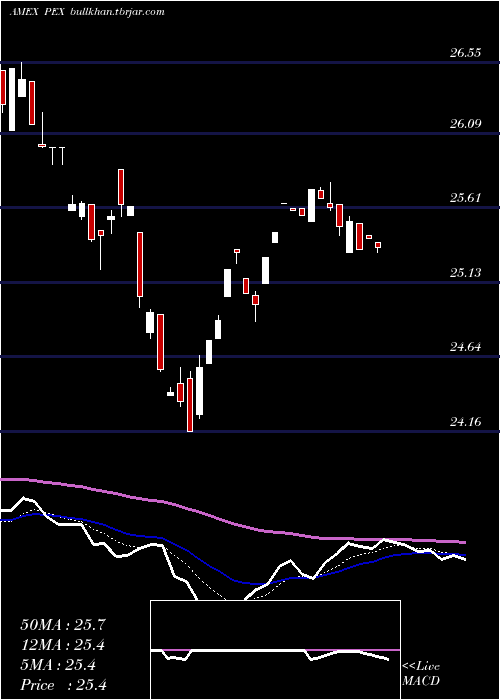Click the bullkhan.tbrjar.com source text
This screenshot has height=700, width=500.
coord(118,12)
